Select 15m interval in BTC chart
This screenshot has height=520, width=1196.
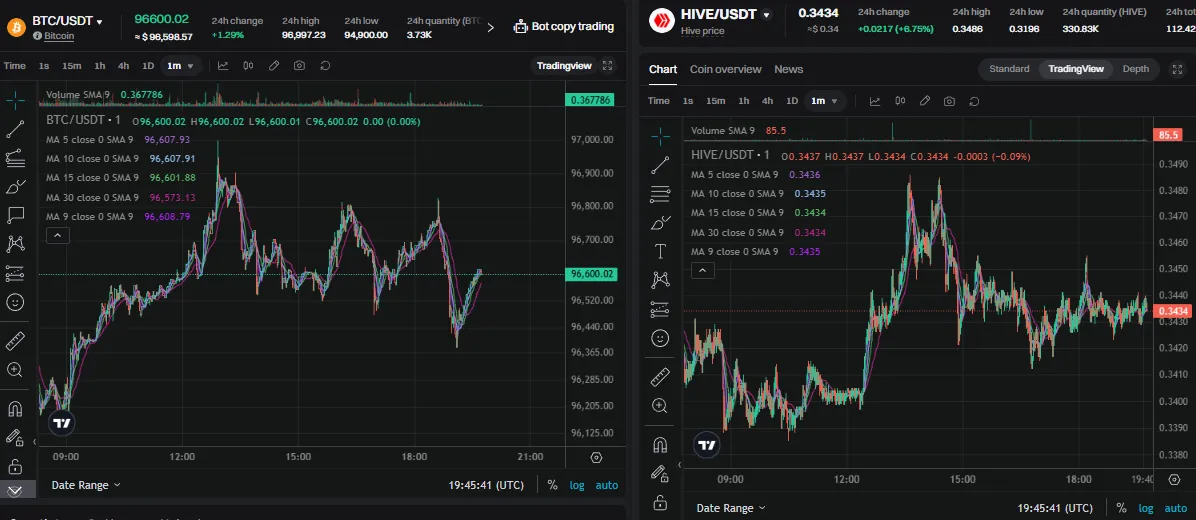(72, 66)
